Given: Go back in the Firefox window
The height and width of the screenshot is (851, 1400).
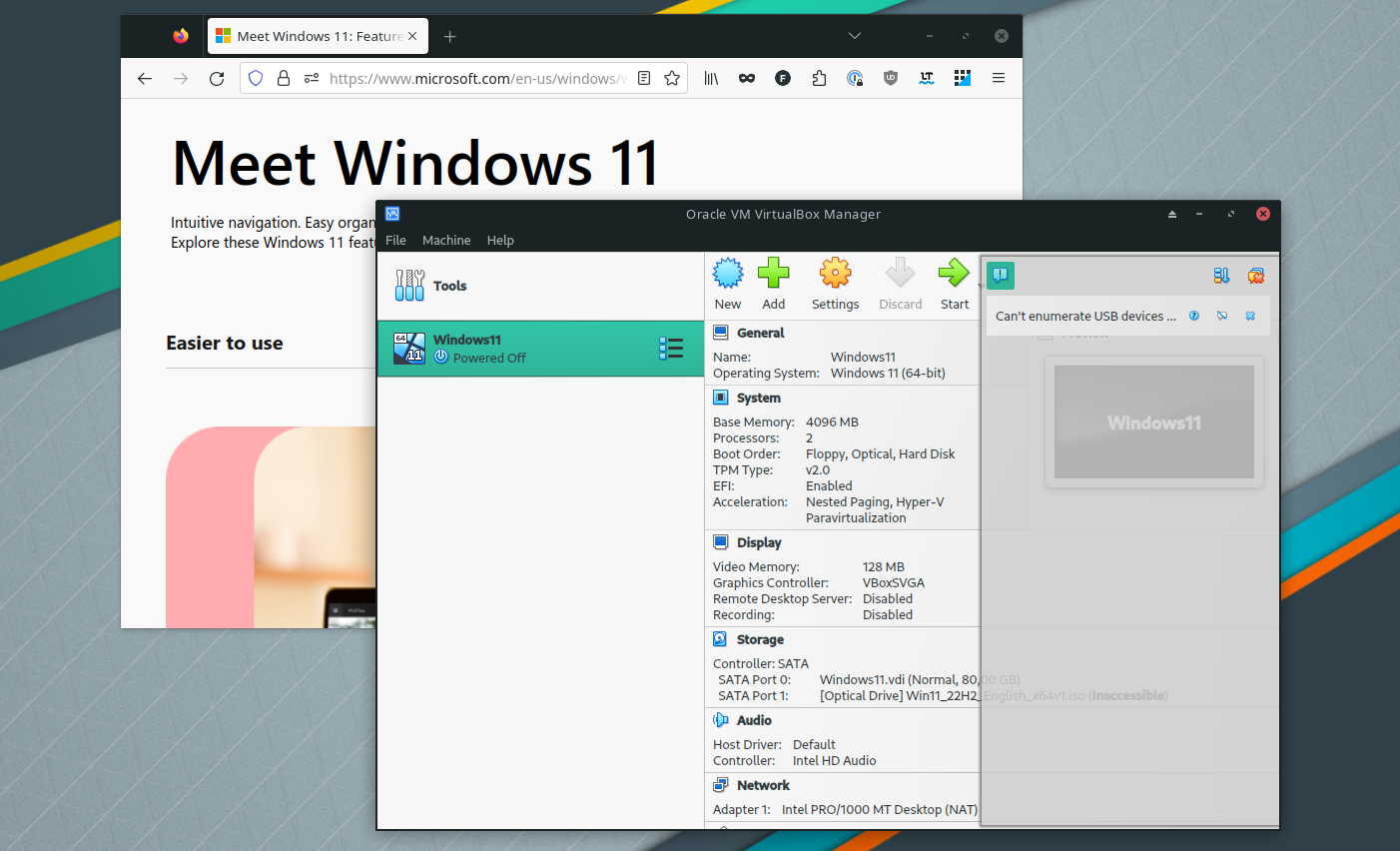Looking at the screenshot, I should [x=145, y=78].
